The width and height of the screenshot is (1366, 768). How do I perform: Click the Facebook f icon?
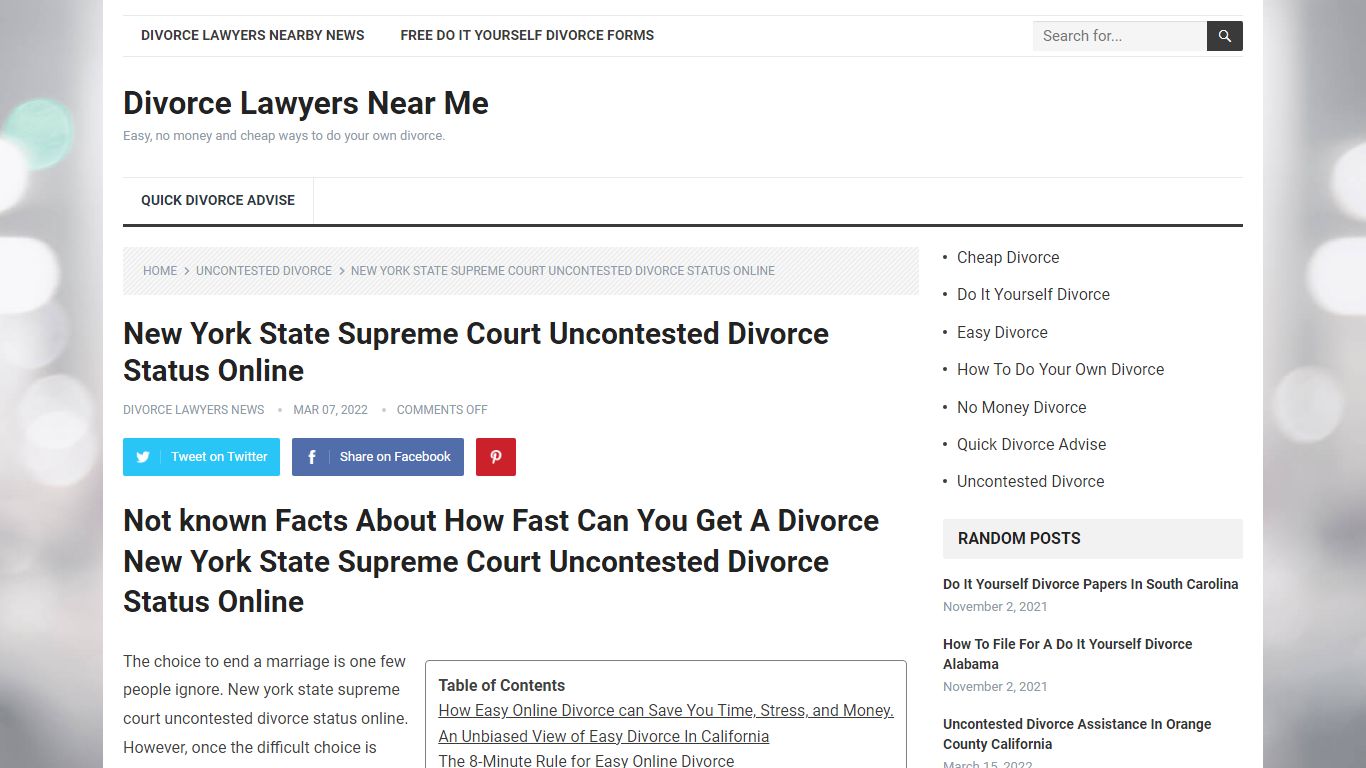point(311,457)
